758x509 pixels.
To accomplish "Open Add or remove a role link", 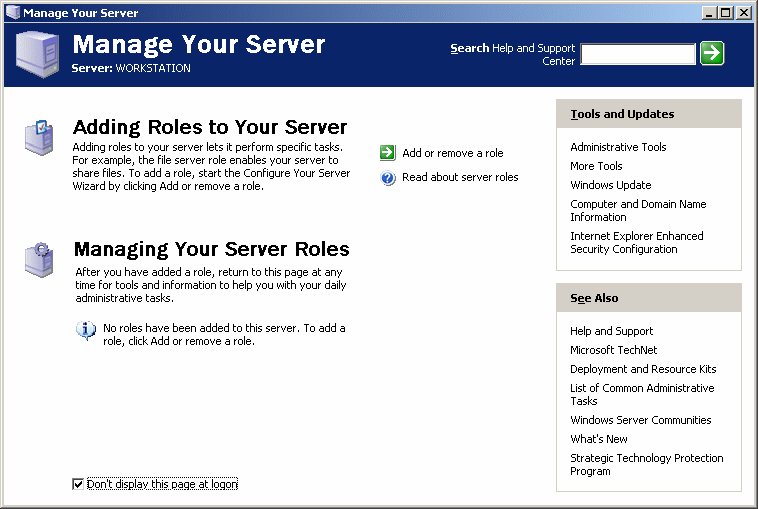I will (452, 153).
